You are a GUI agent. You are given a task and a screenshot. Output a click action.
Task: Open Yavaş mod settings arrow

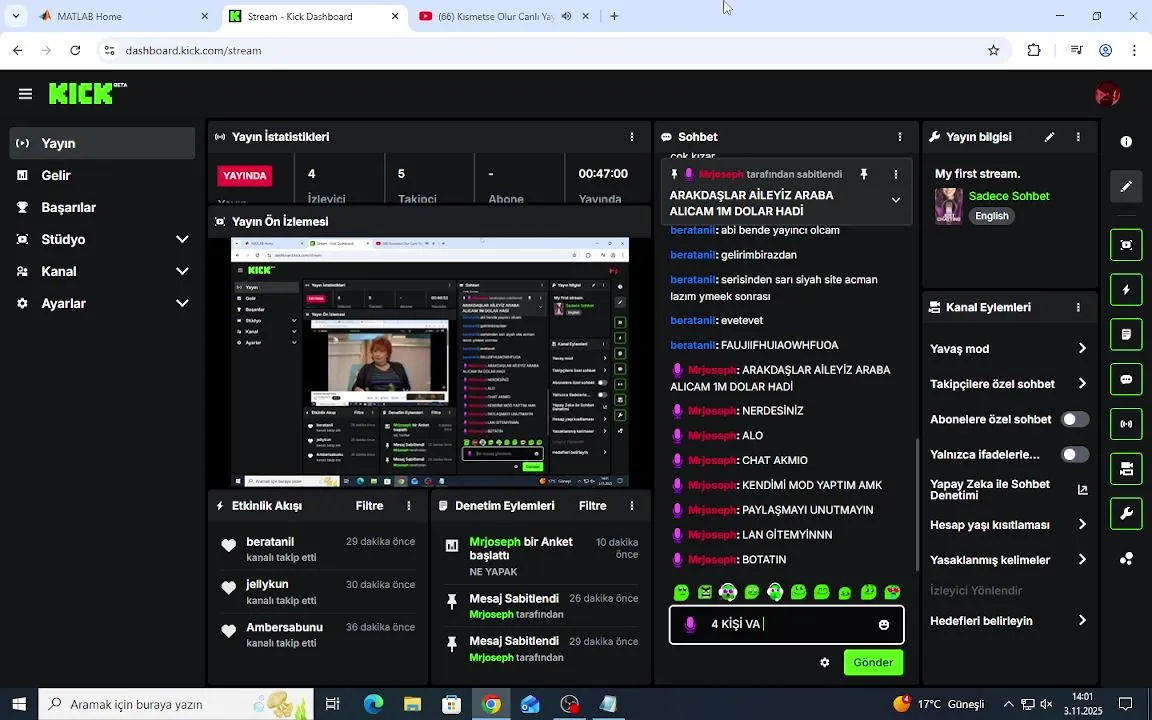click(x=1082, y=348)
